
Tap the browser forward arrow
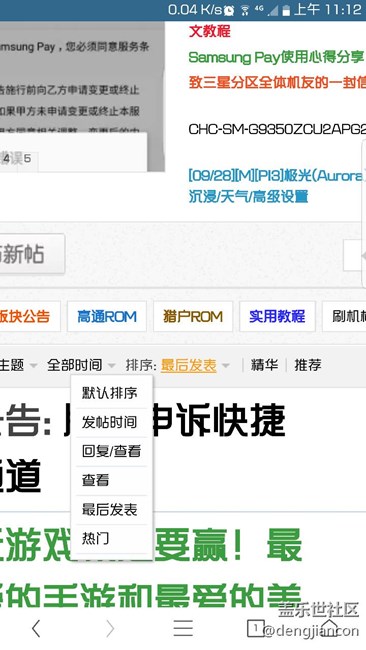[x=110, y=628]
